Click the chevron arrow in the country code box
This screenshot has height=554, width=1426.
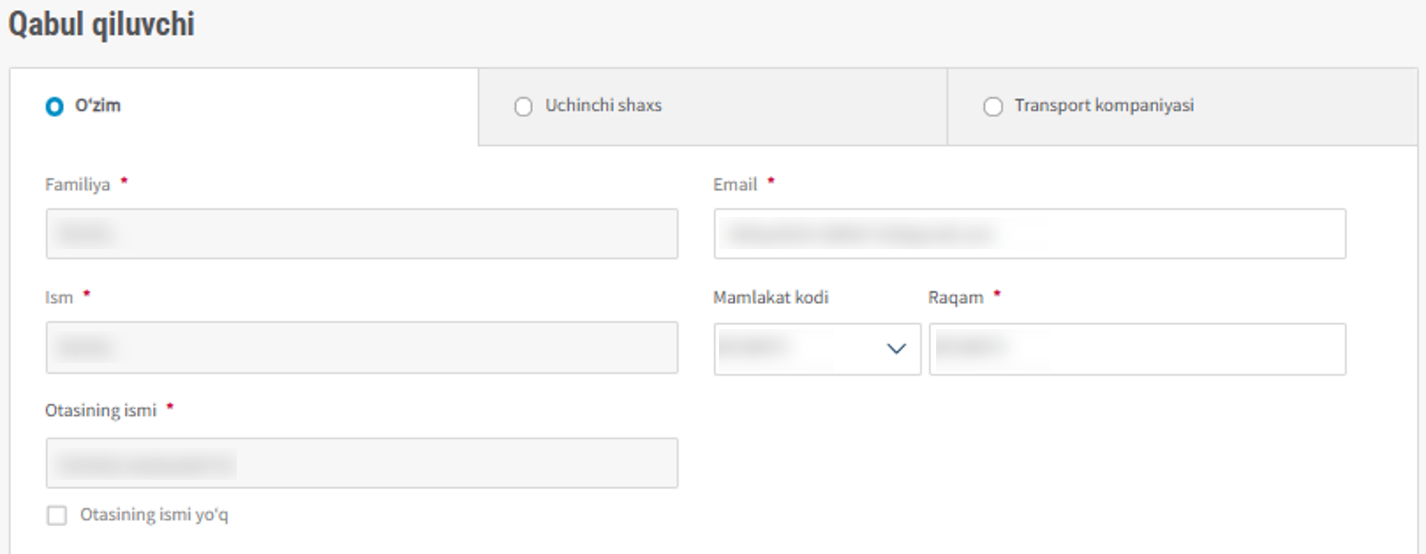[896, 349]
